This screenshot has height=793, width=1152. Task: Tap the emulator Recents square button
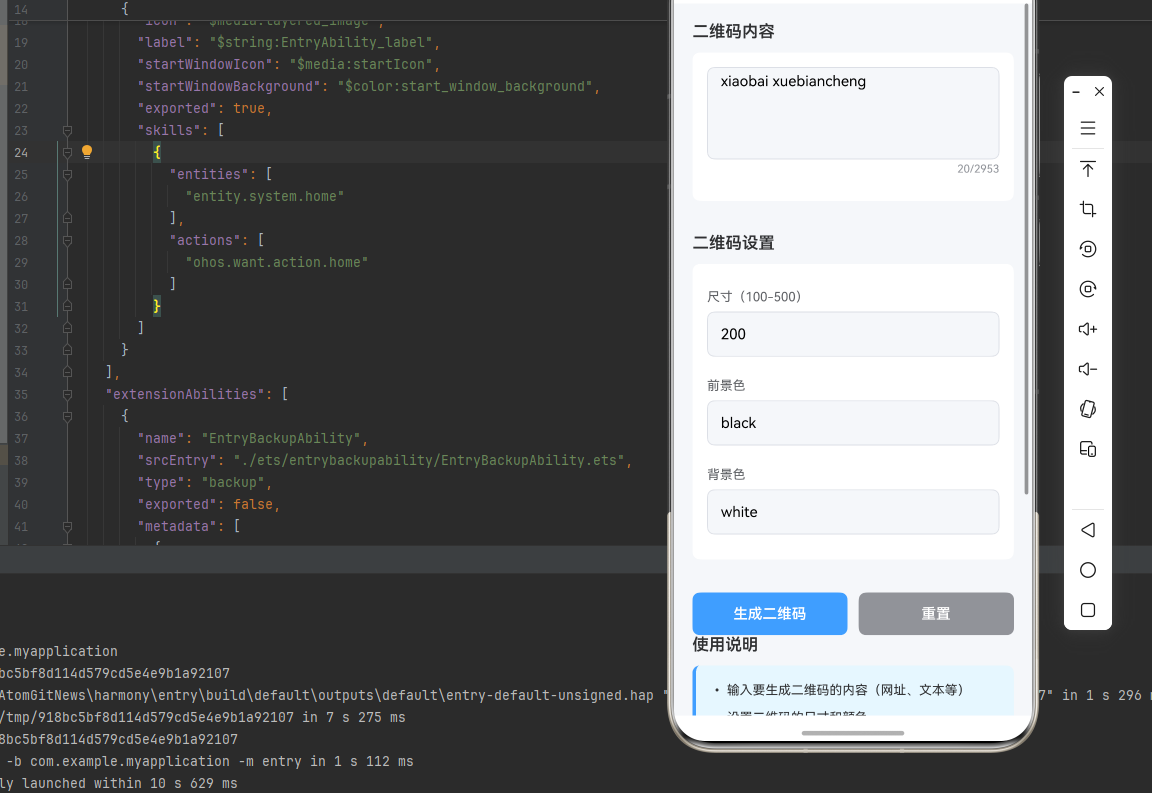(1087, 610)
